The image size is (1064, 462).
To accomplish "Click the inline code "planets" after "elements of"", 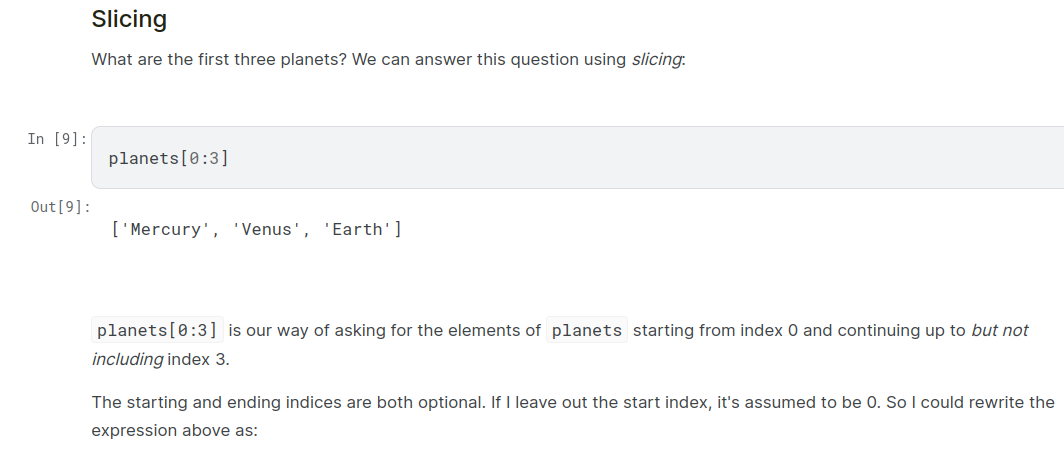I will click(587, 330).
